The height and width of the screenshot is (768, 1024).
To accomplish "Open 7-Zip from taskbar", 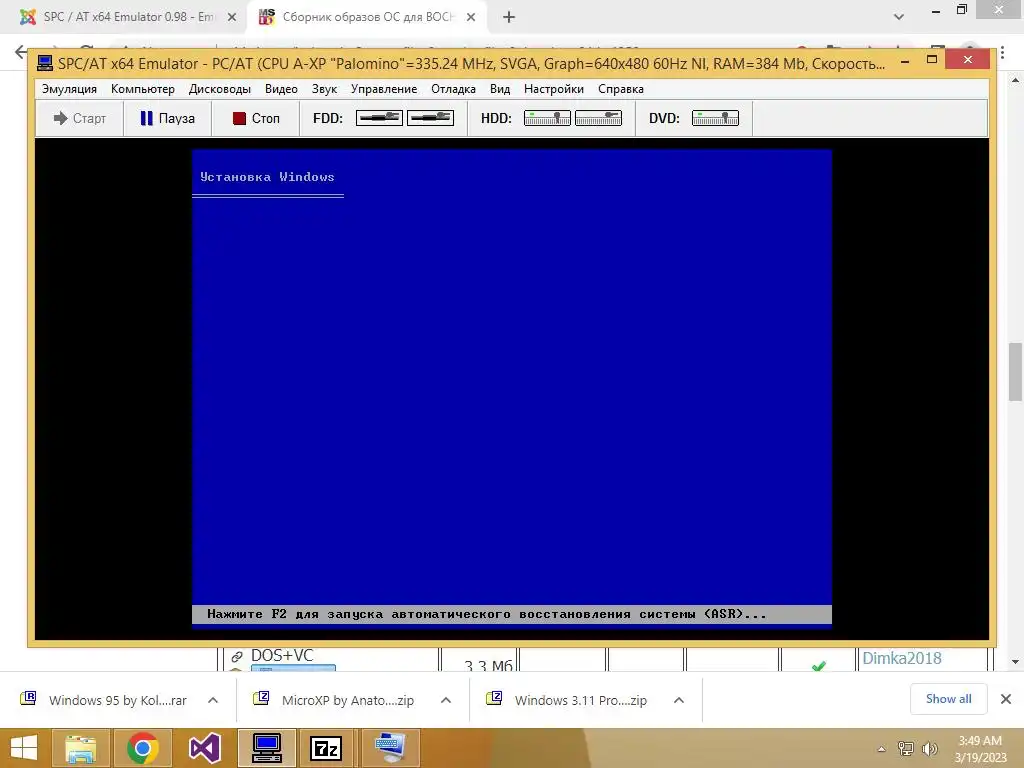I will coord(327,748).
